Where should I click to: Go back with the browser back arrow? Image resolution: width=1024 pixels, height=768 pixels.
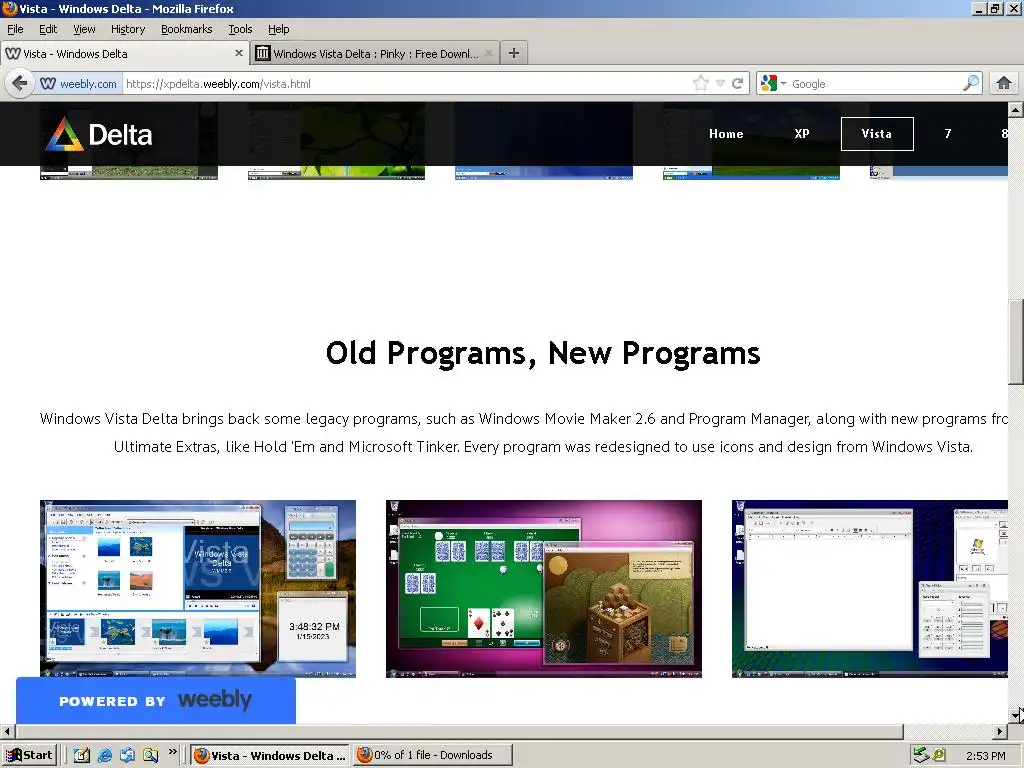coord(20,84)
